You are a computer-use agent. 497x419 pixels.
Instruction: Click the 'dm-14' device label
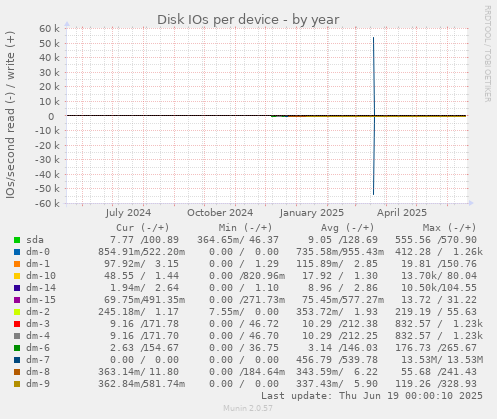coord(41,288)
